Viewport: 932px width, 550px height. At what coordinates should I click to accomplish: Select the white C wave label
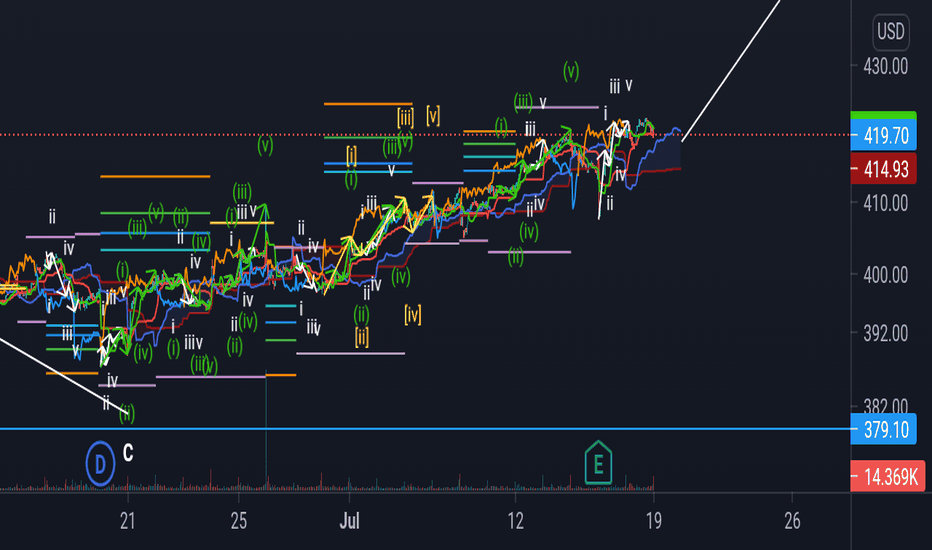(128, 453)
